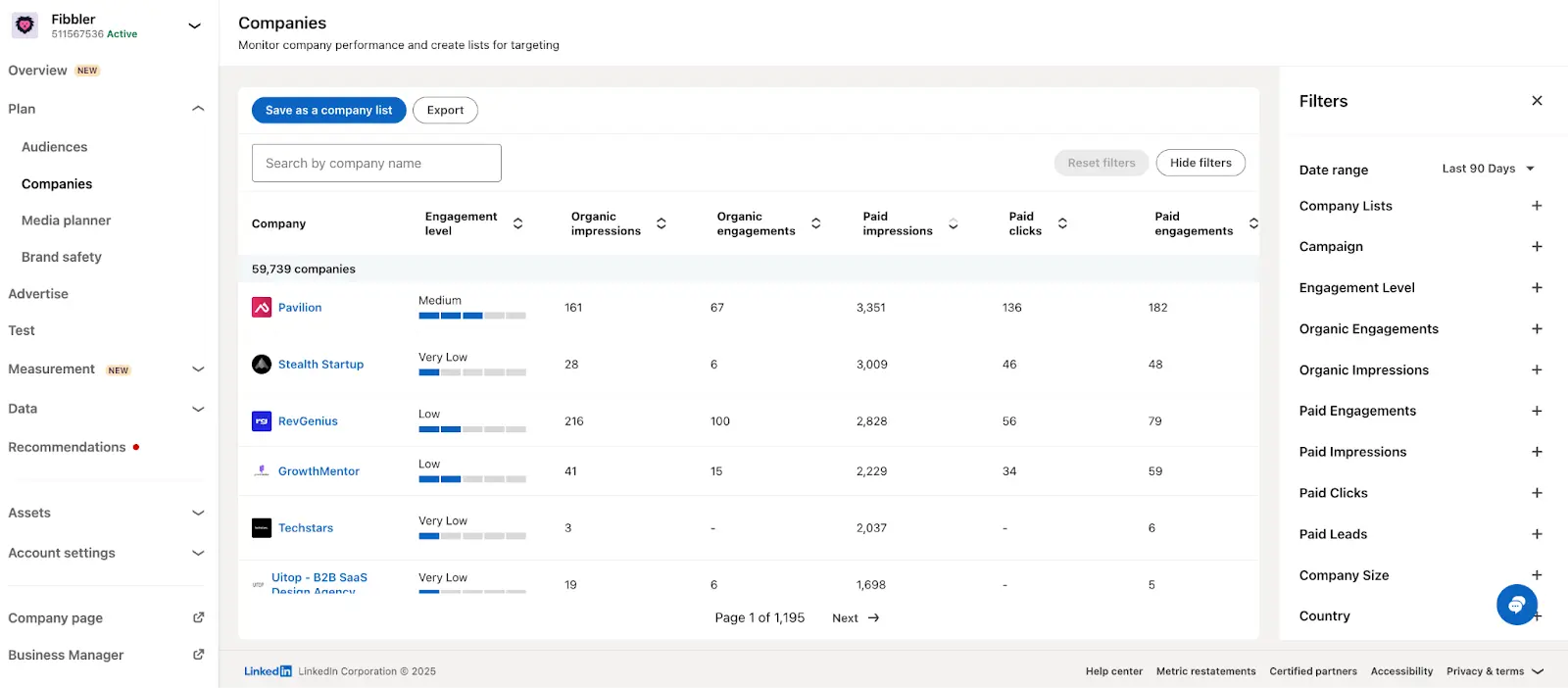Screen dimensions: 1568x688
Task: Expand the Company Lists filter
Action: pos(1537,206)
